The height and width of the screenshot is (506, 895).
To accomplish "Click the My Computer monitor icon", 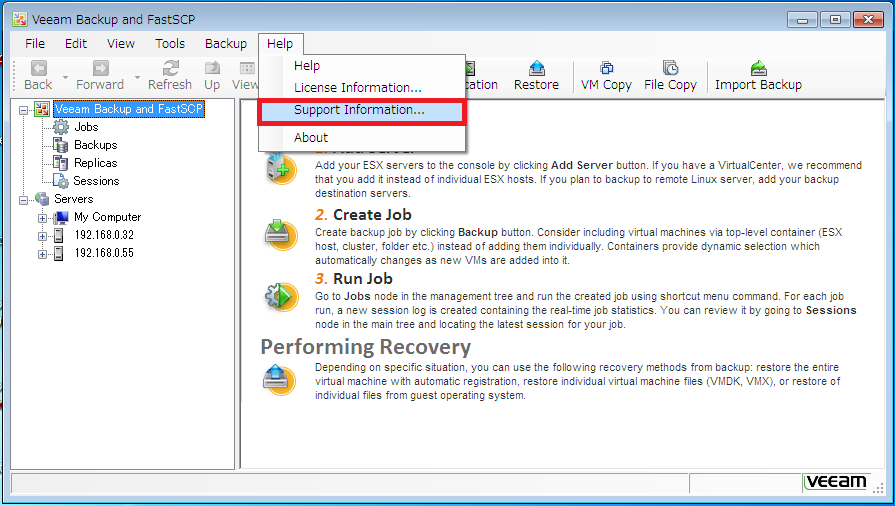I will click(61, 217).
